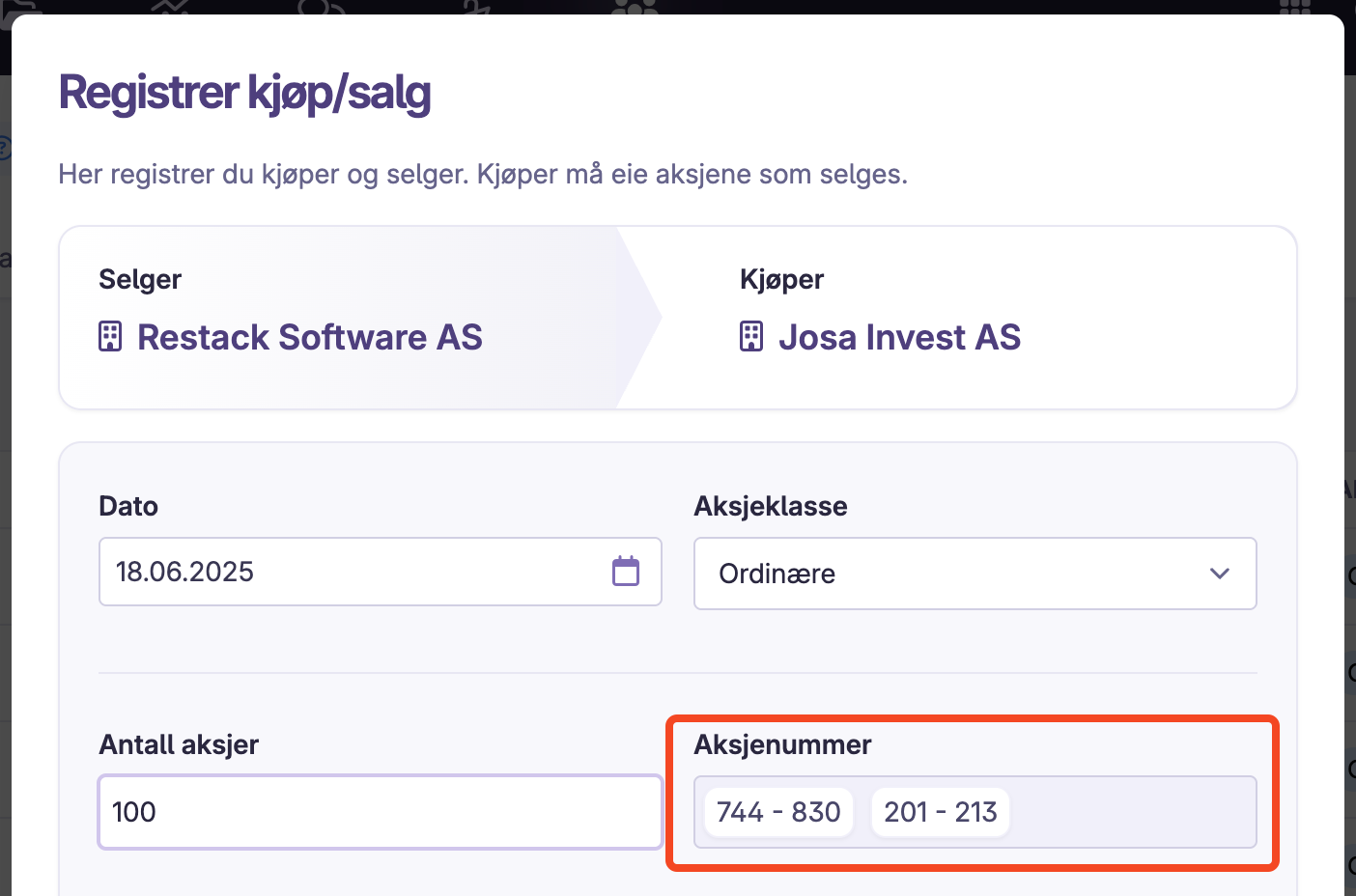Screen dimensions: 1356x896
Task: Click the Aksjenummer label
Action: (x=782, y=744)
